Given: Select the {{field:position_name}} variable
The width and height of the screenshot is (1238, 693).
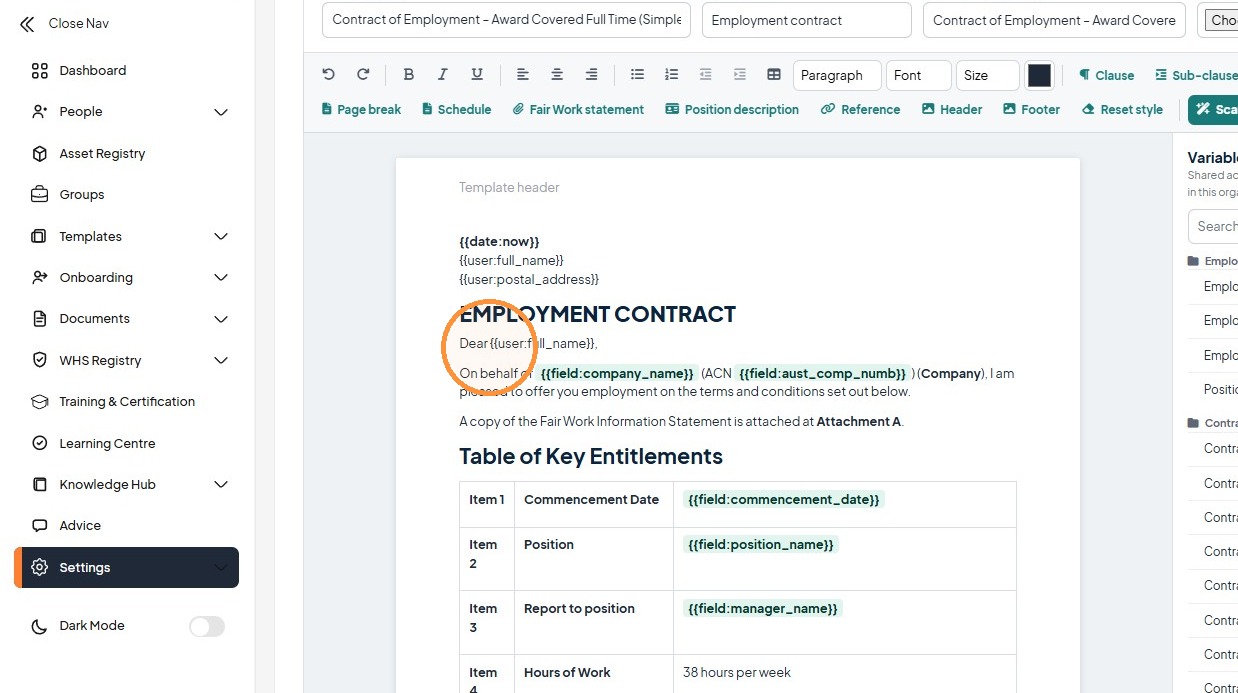Looking at the screenshot, I should pyautogui.click(x=761, y=545).
